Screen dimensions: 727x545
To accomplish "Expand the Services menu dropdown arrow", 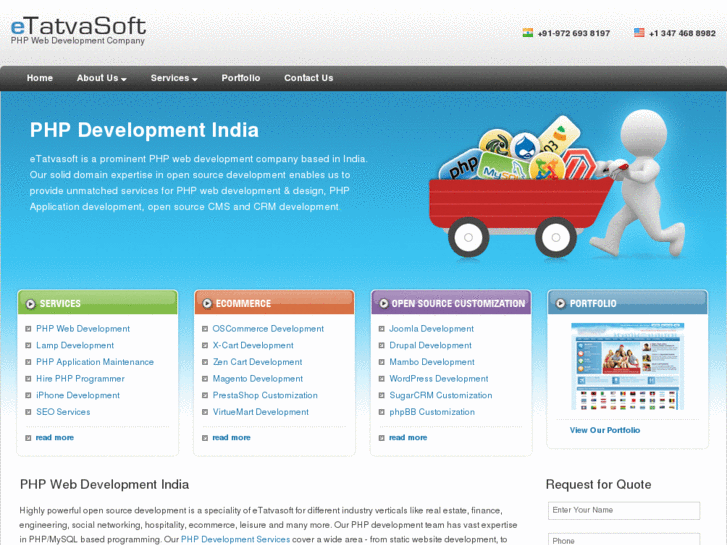I will click(x=195, y=80).
